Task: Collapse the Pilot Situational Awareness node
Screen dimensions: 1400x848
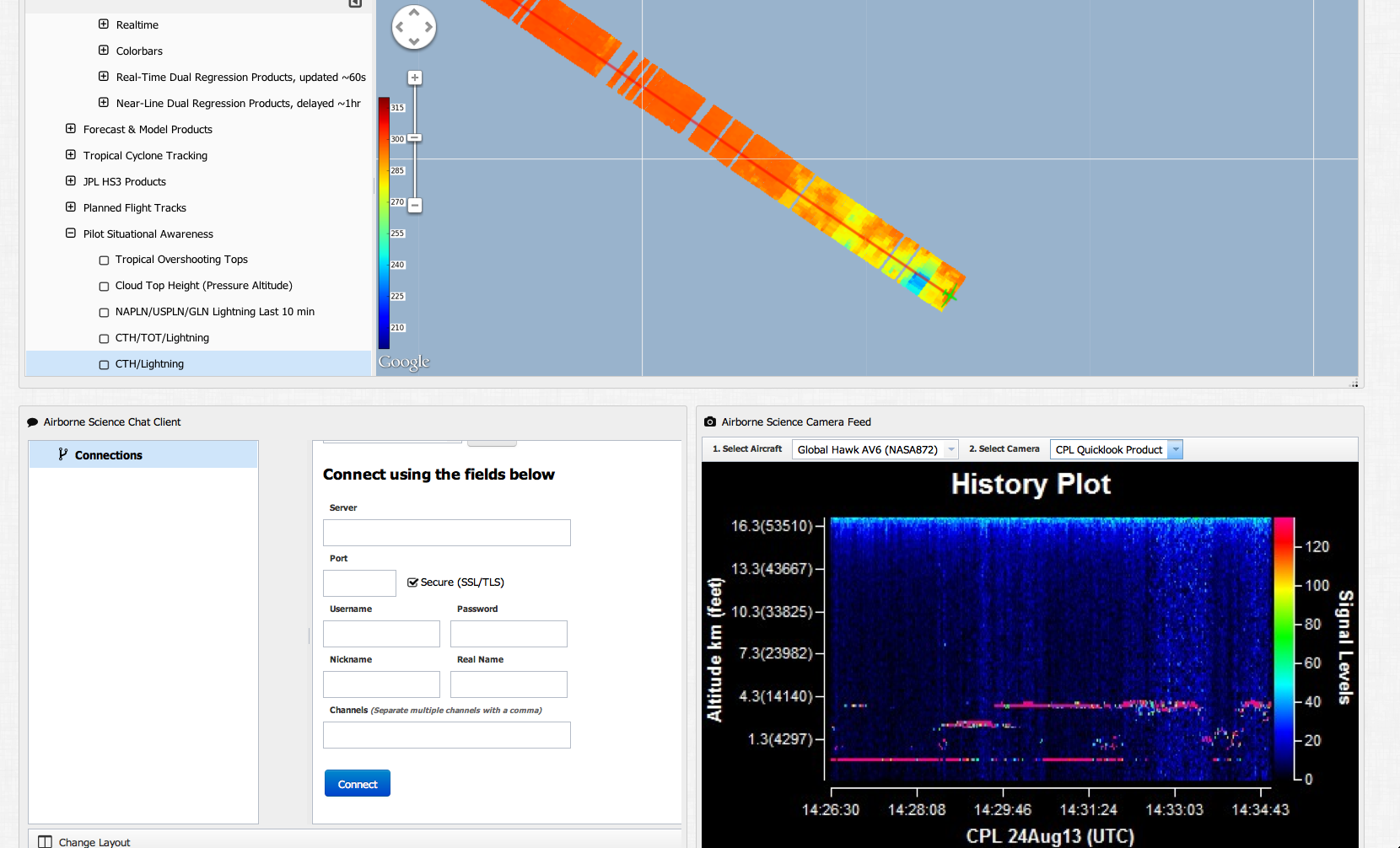Action: click(71, 233)
